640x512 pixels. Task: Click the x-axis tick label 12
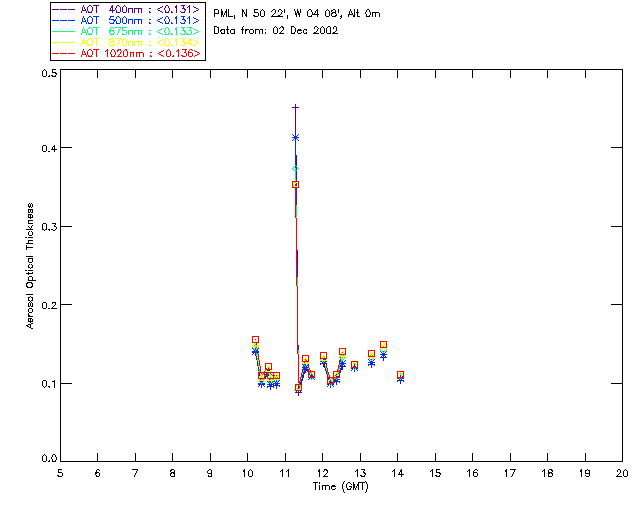(322, 473)
